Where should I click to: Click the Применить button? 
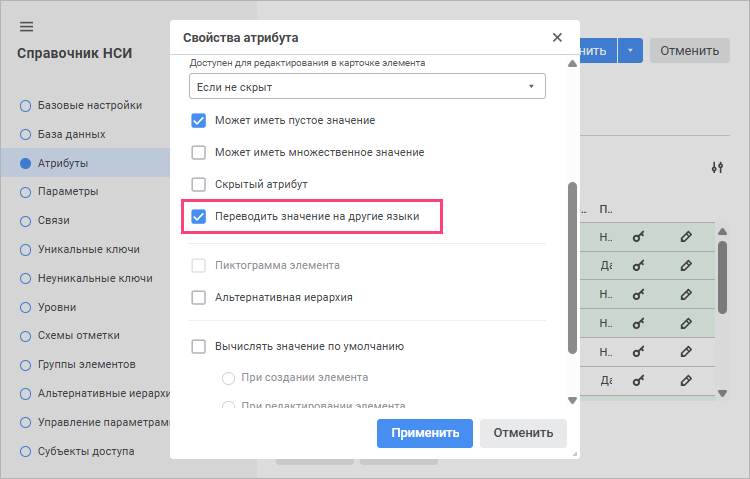tap(425, 433)
